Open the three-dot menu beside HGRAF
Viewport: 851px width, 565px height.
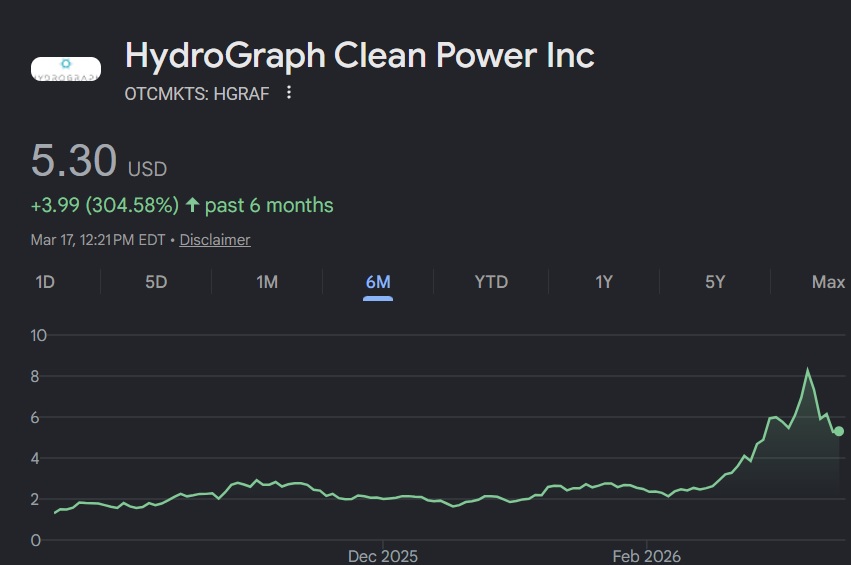click(x=289, y=93)
